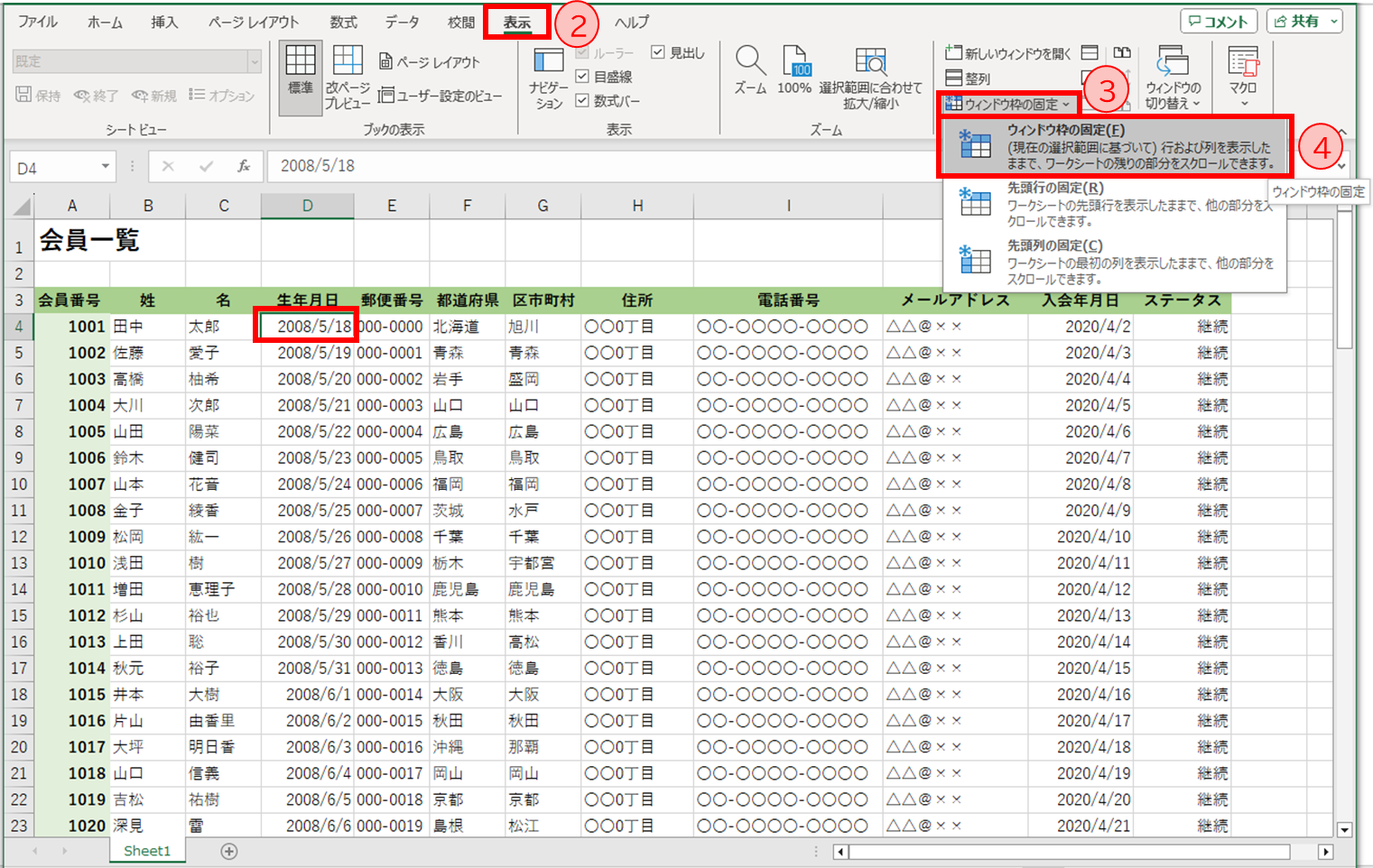Click the 会員一覧 title cell
The width and height of the screenshot is (1373, 868).
pos(88,240)
